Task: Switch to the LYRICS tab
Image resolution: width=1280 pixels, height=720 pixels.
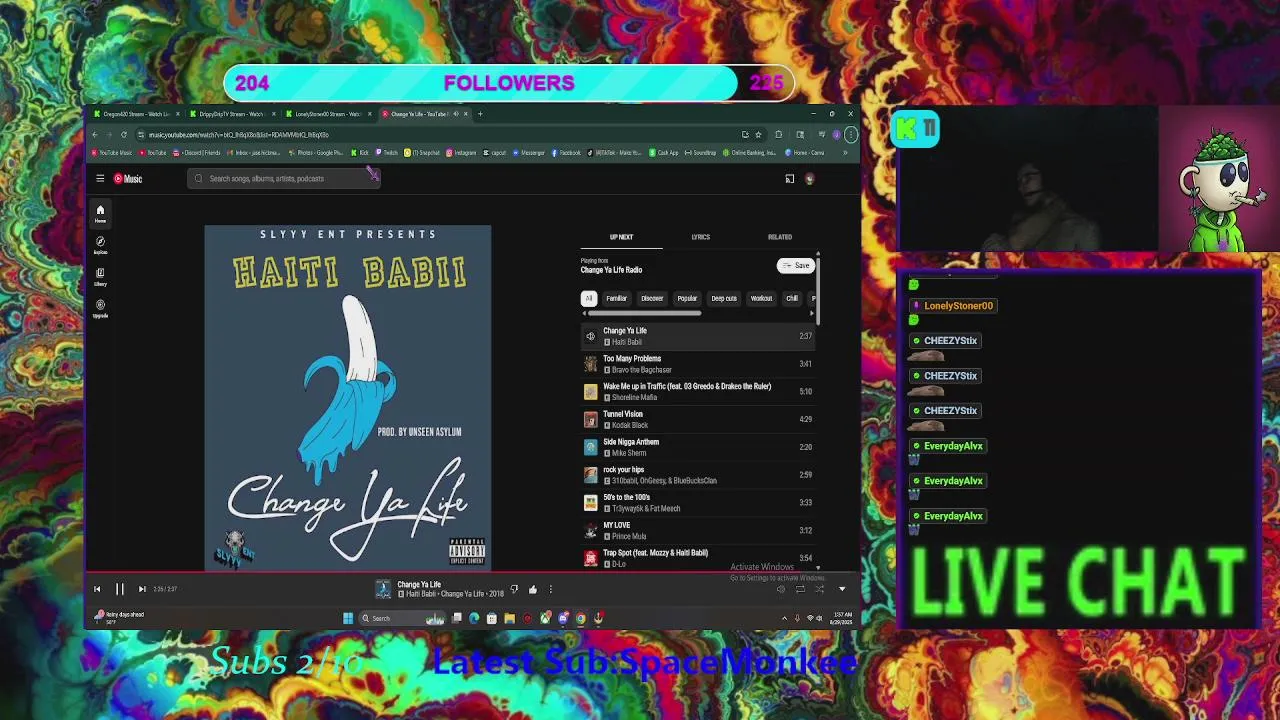Action: 700,237
